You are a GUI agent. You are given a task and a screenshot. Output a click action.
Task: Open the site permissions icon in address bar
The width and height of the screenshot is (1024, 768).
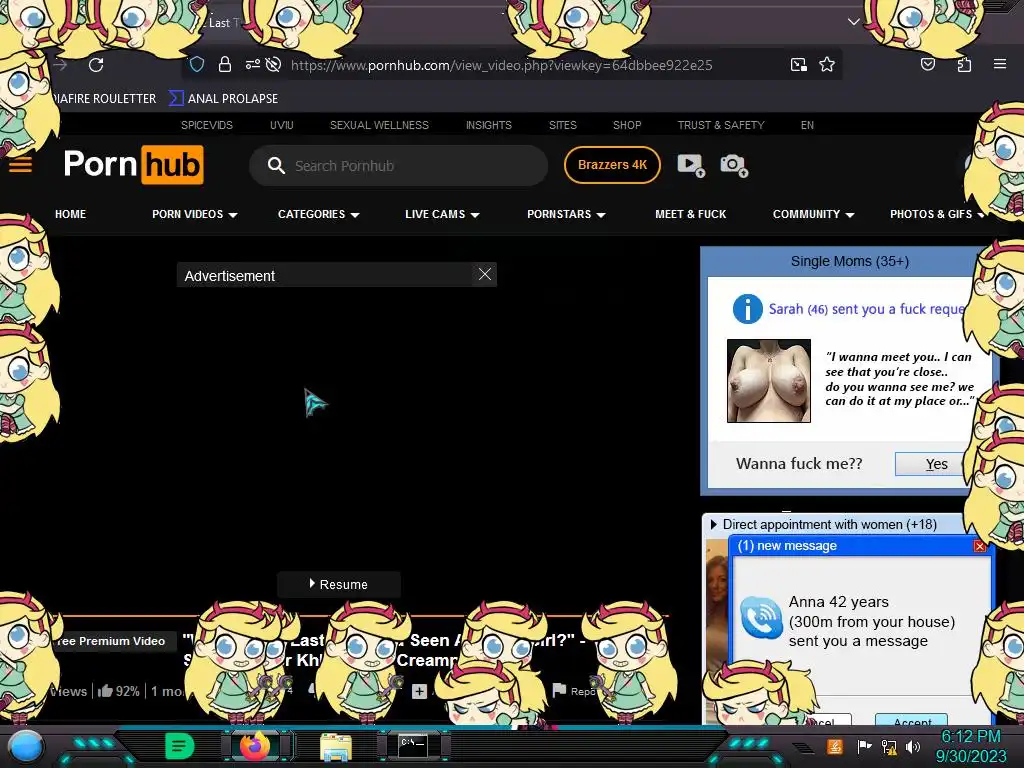click(x=252, y=64)
